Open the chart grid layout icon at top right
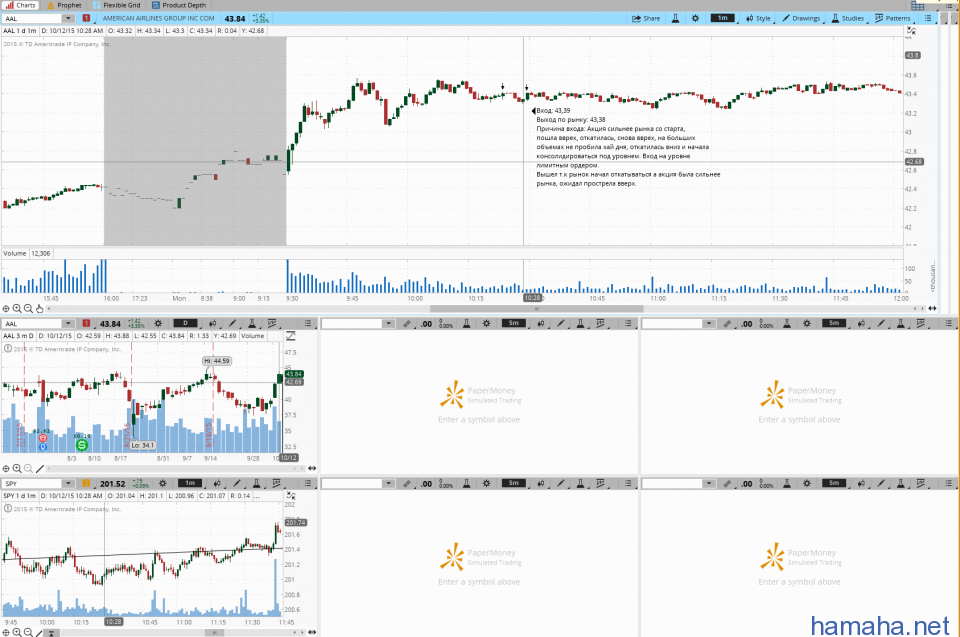 (x=917, y=6)
